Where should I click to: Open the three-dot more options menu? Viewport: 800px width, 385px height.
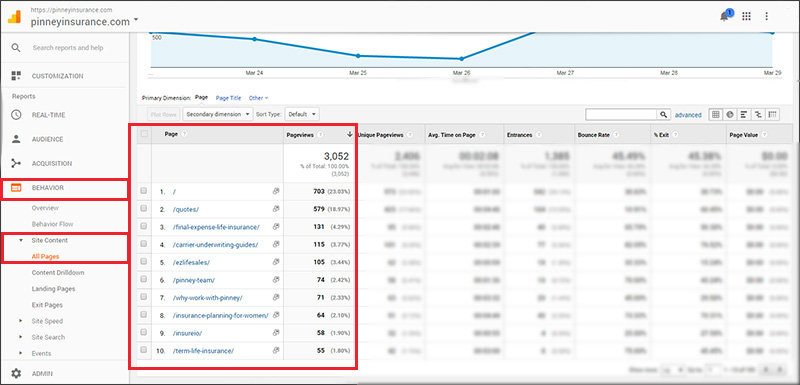766,16
